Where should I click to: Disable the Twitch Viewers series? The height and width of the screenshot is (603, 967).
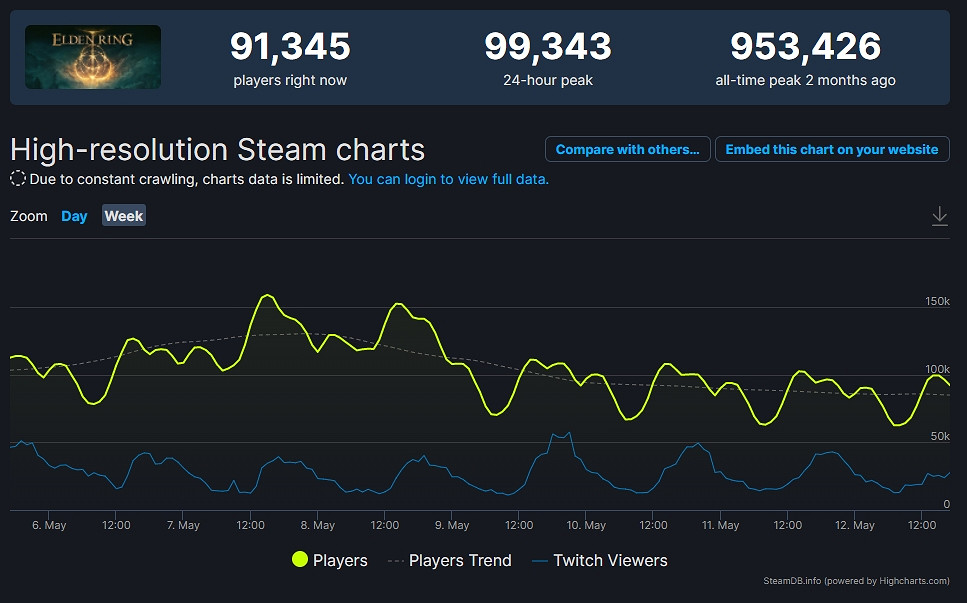click(609, 560)
